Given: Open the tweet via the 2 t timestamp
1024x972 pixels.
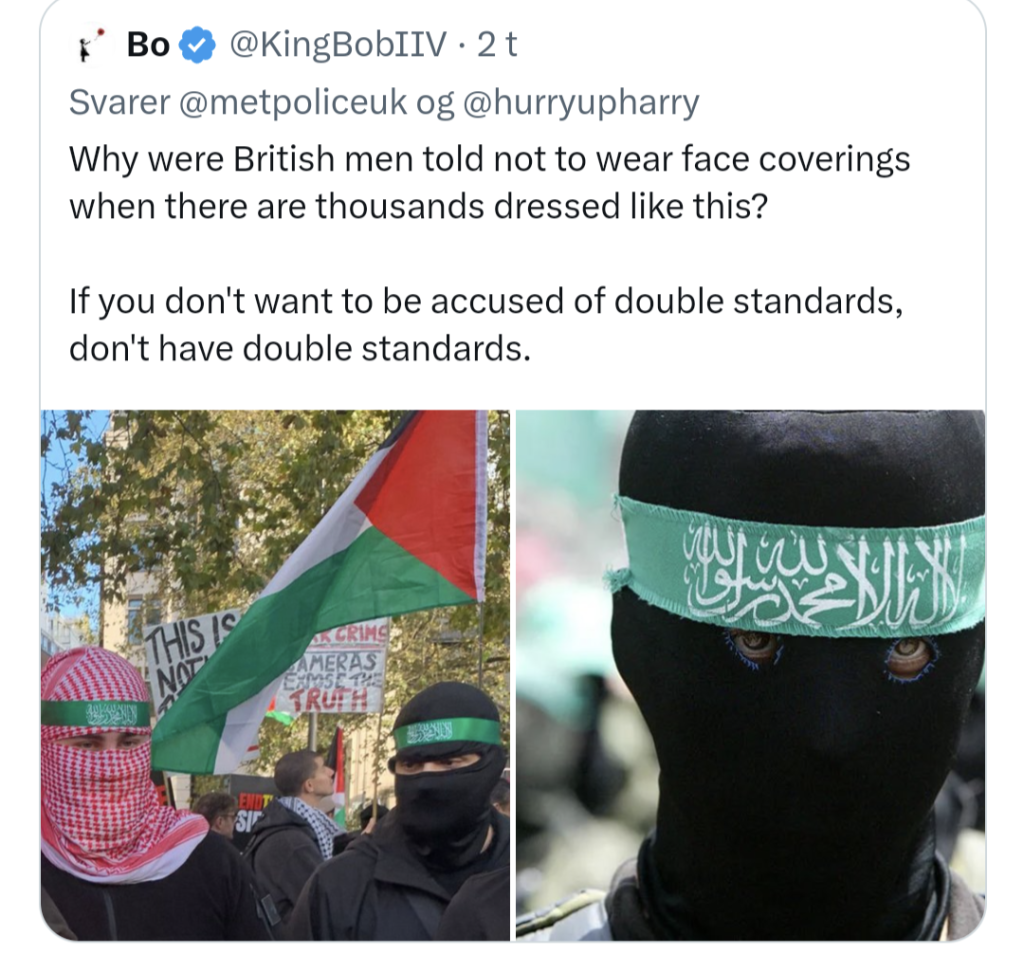Looking at the screenshot, I should [497, 45].
